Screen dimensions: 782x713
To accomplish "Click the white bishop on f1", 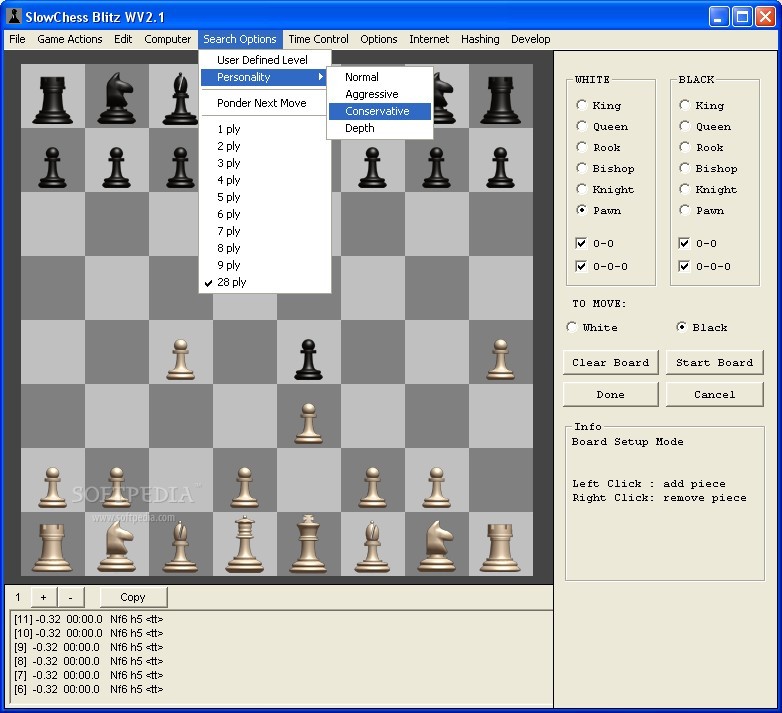I will point(372,545).
